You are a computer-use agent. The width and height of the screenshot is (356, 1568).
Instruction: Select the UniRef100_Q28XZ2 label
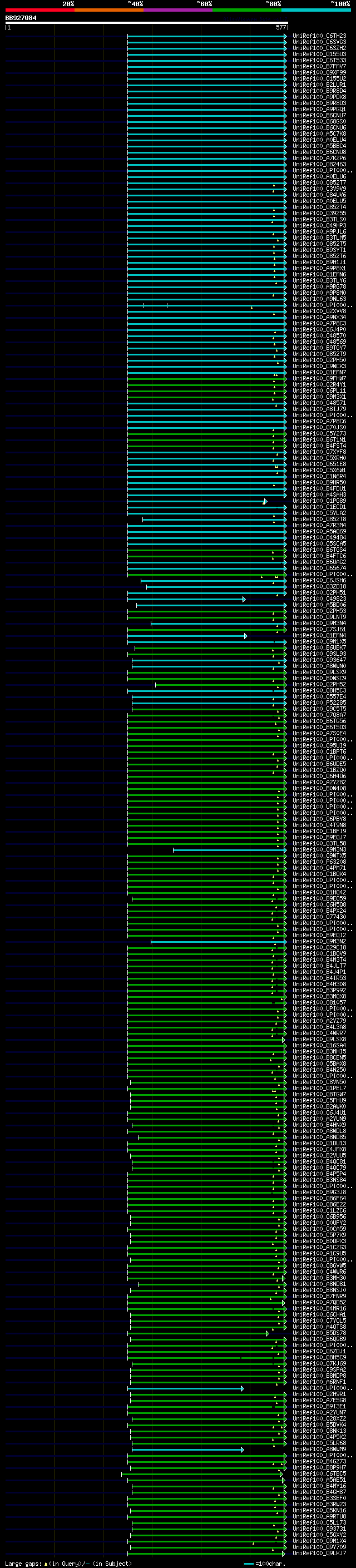tap(319, 1419)
